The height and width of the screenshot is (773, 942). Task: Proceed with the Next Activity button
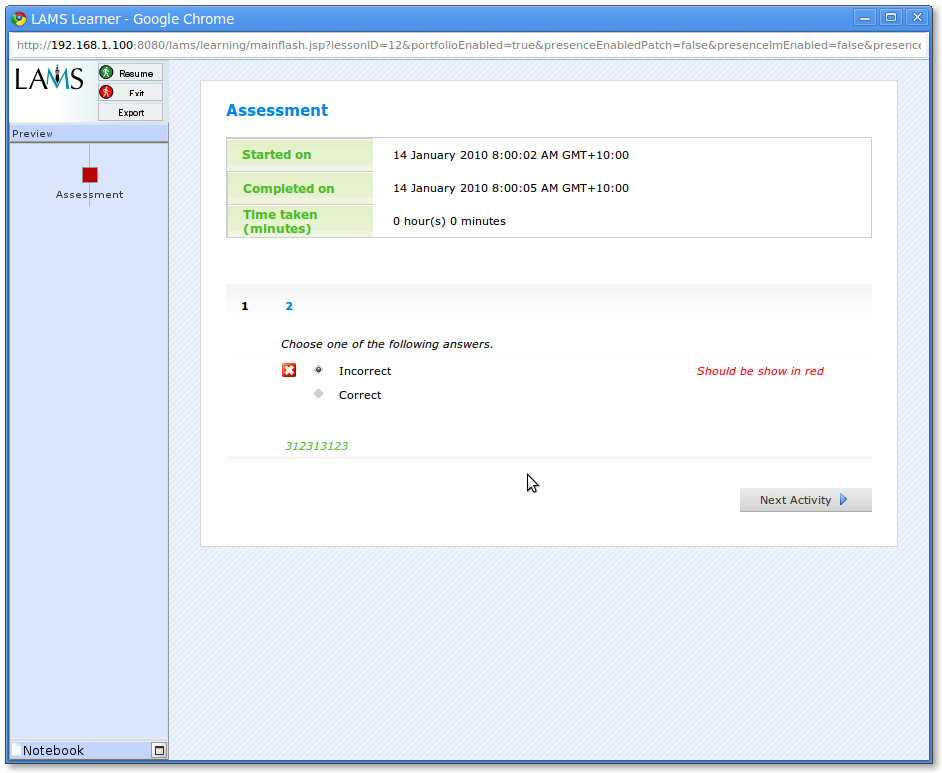pos(805,500)
